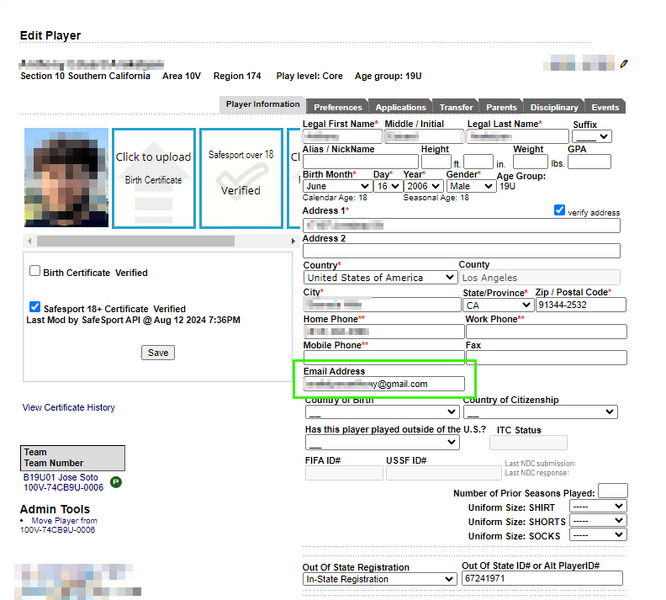Open team link B19U01 Jose Soto
Viewport: 666px width, 600px height.
coord(61,477)
